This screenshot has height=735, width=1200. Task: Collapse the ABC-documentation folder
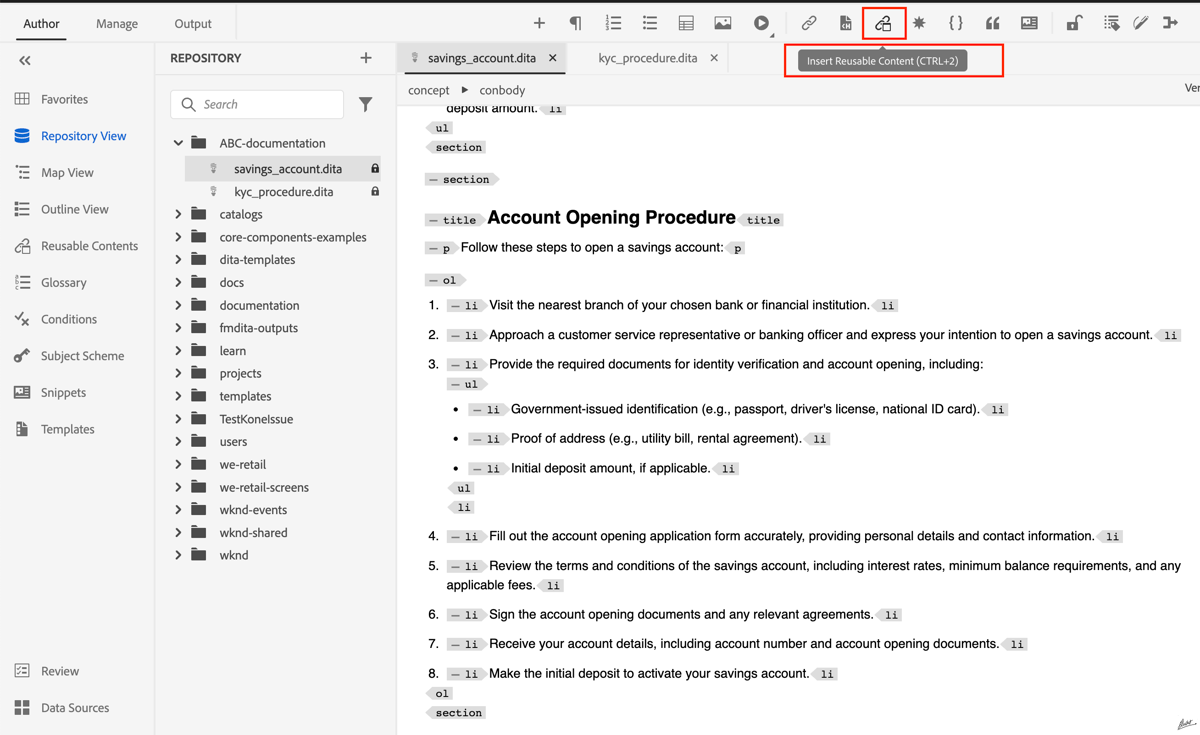(x=178, y=142)
